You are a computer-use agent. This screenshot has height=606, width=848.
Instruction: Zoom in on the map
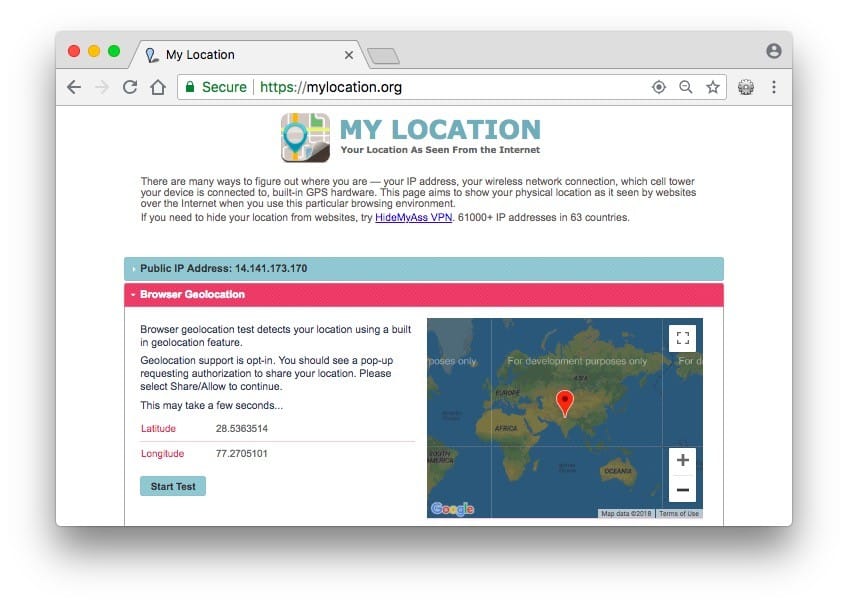[x=682, y=461]
